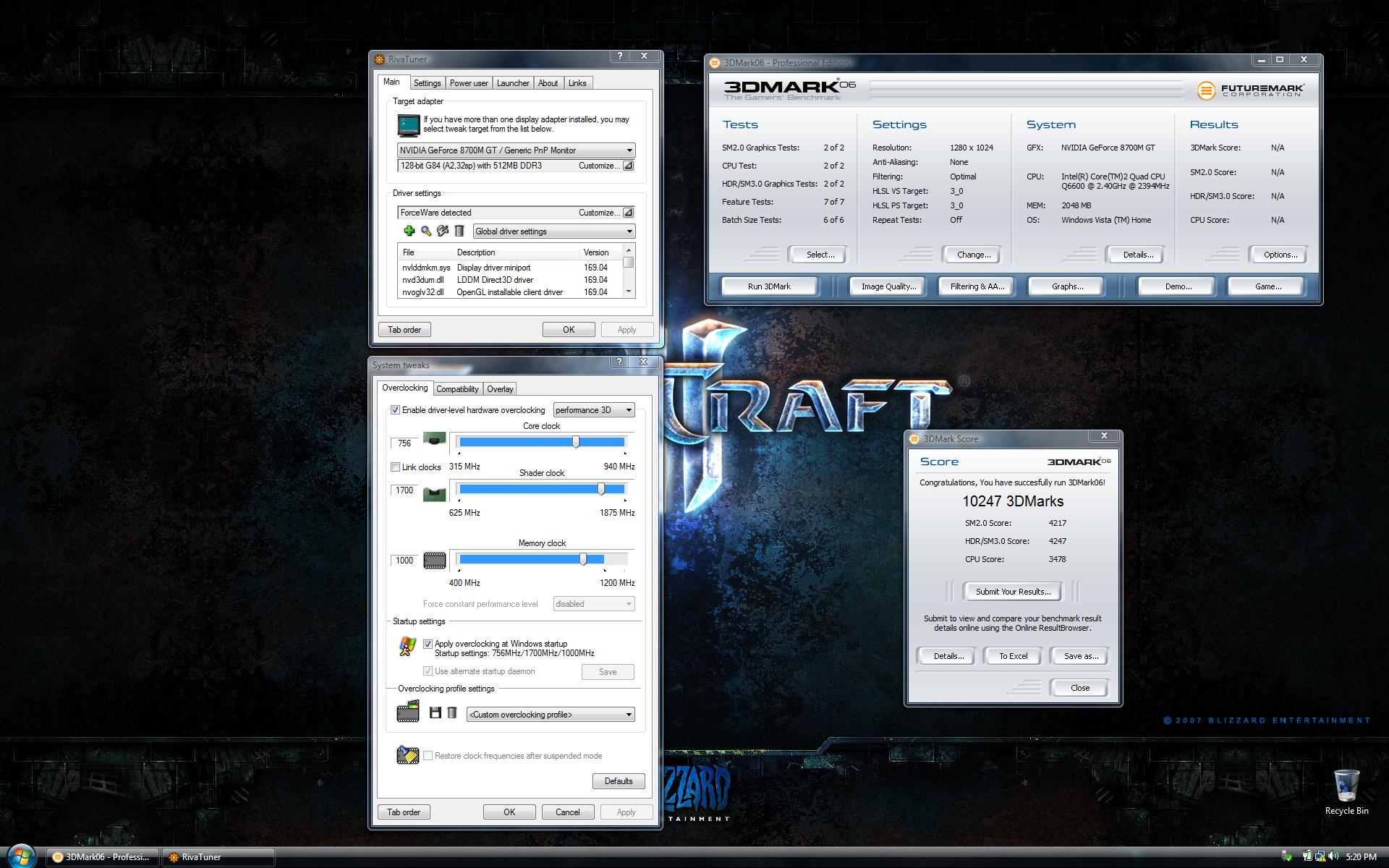Toggle Enable driver-level hardware overclocking checkbox
Image resolution: width=1389 pixels, height=868 pixels.
click(x=396, y=410)
